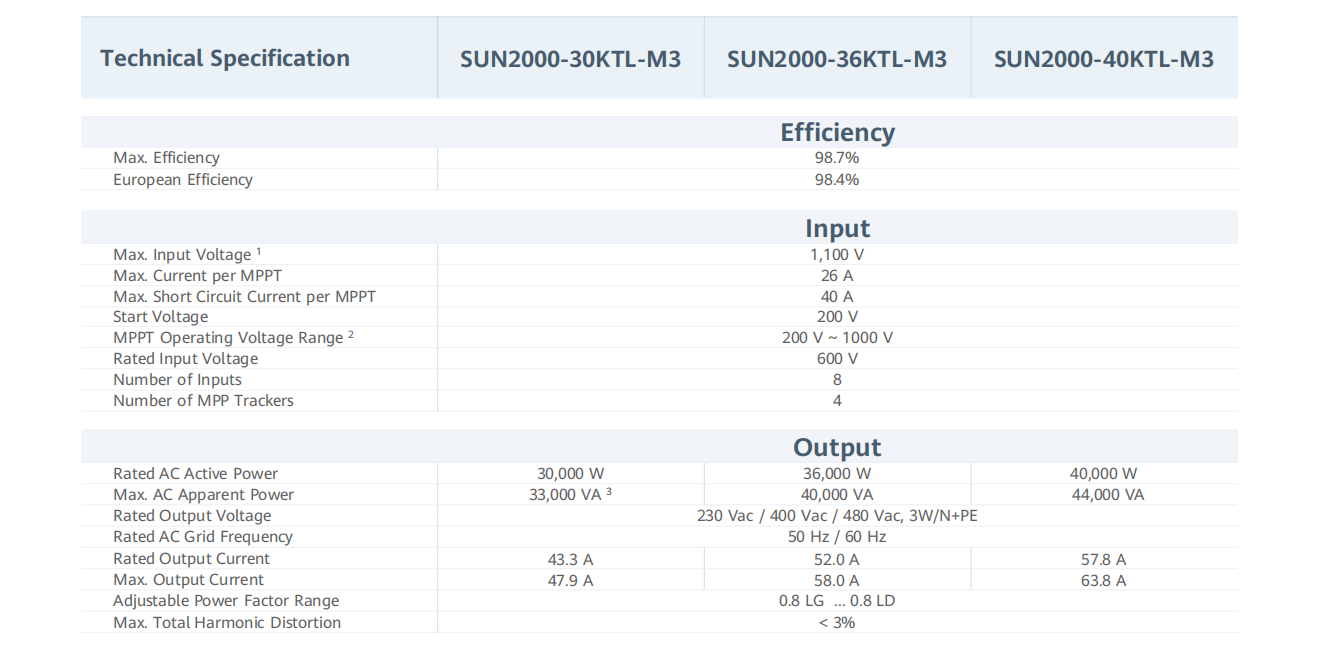The width and height of the screenshot is (1326, 648).
Task: Select the 'Max. Efficiency' row label
Action: [x=166, y=158]
